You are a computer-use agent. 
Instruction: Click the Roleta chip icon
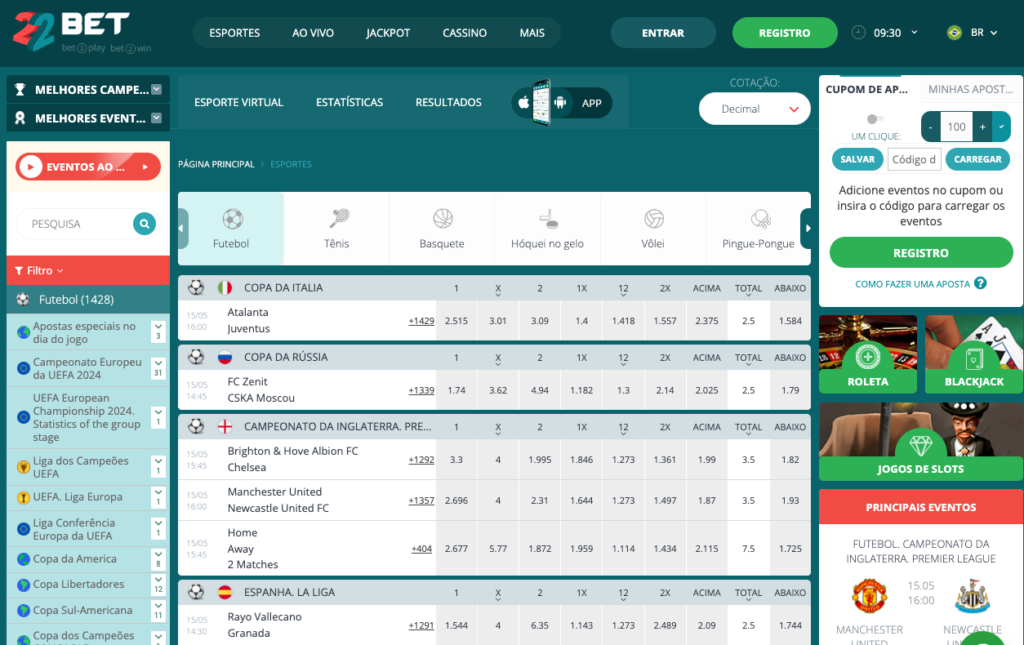pos(868,356)
